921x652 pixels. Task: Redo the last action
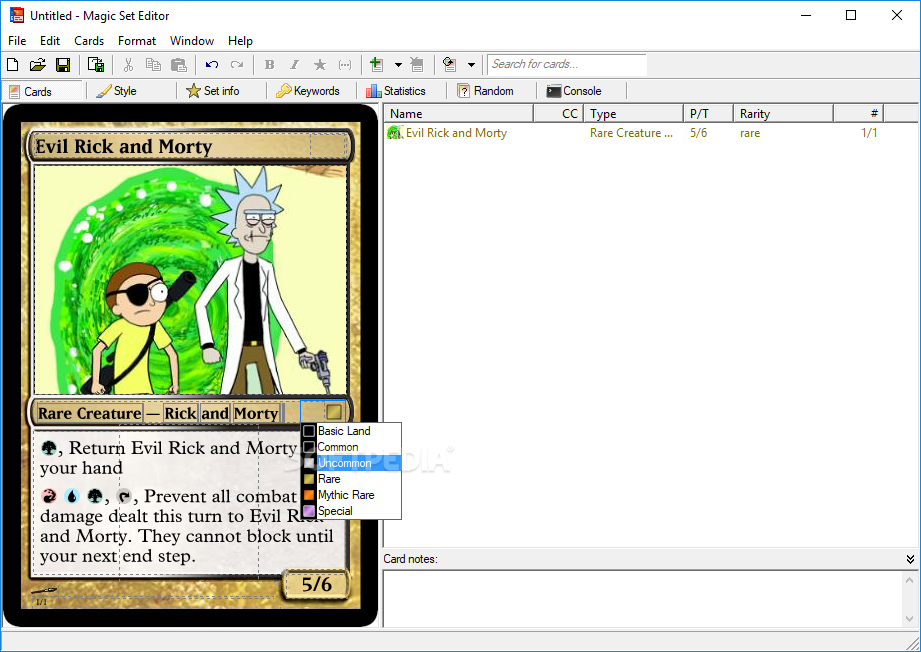point(237,65)
